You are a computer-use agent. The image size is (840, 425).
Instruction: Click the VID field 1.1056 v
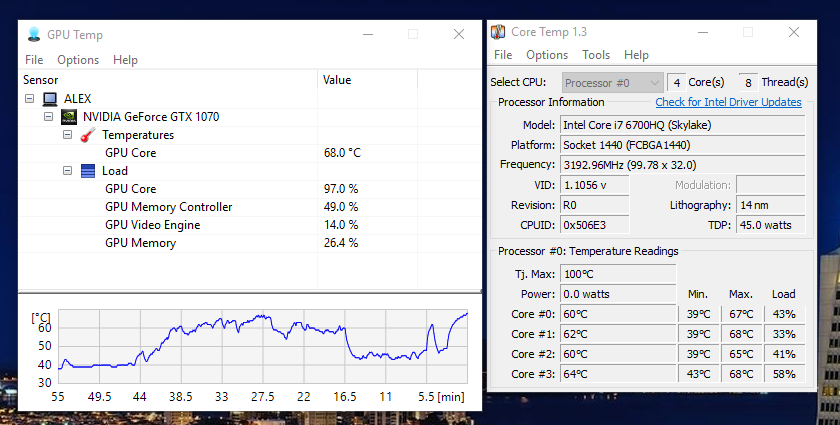tap(595, 185)
